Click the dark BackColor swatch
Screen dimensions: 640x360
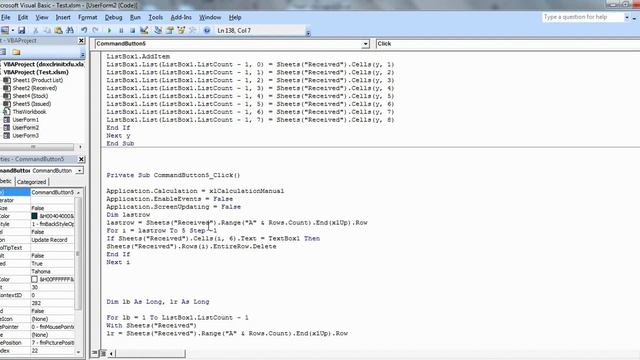[34, 216]
